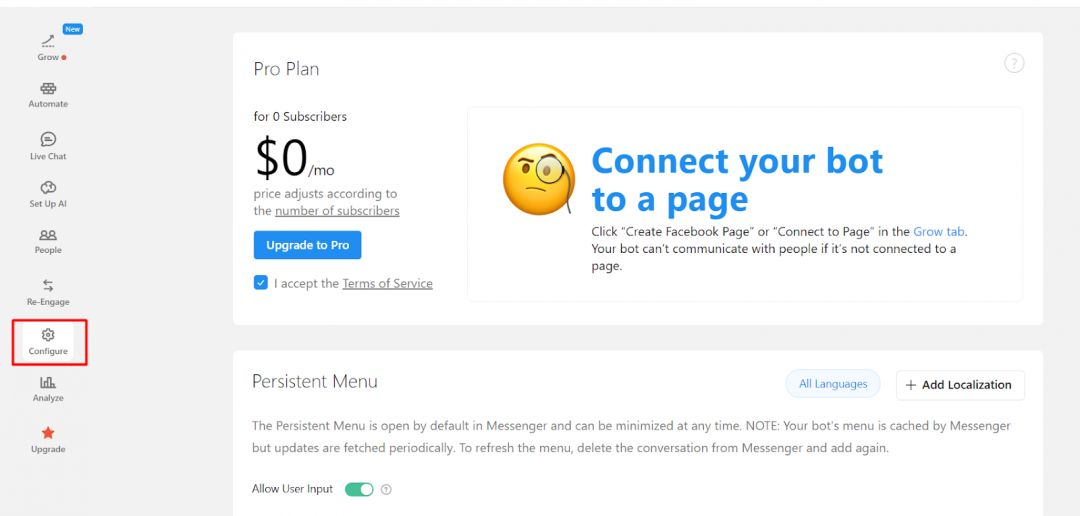
Task: Open the Terms of Service link
Action: pos(387,284)
